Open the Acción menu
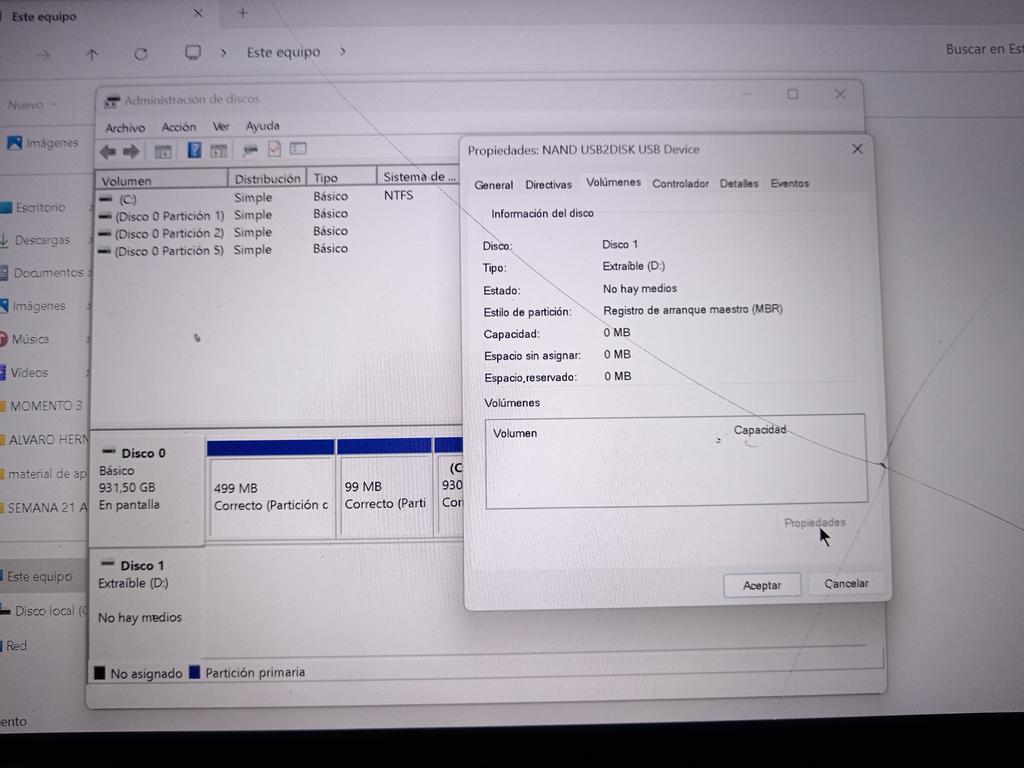 179,127
